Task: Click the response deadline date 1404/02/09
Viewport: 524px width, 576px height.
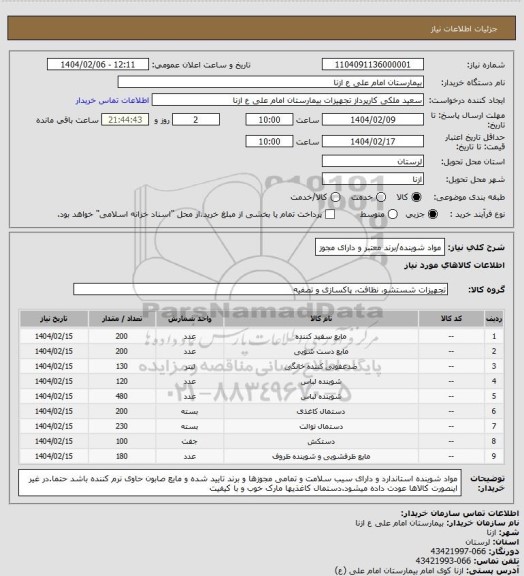Action: click(x=373, y=120)
